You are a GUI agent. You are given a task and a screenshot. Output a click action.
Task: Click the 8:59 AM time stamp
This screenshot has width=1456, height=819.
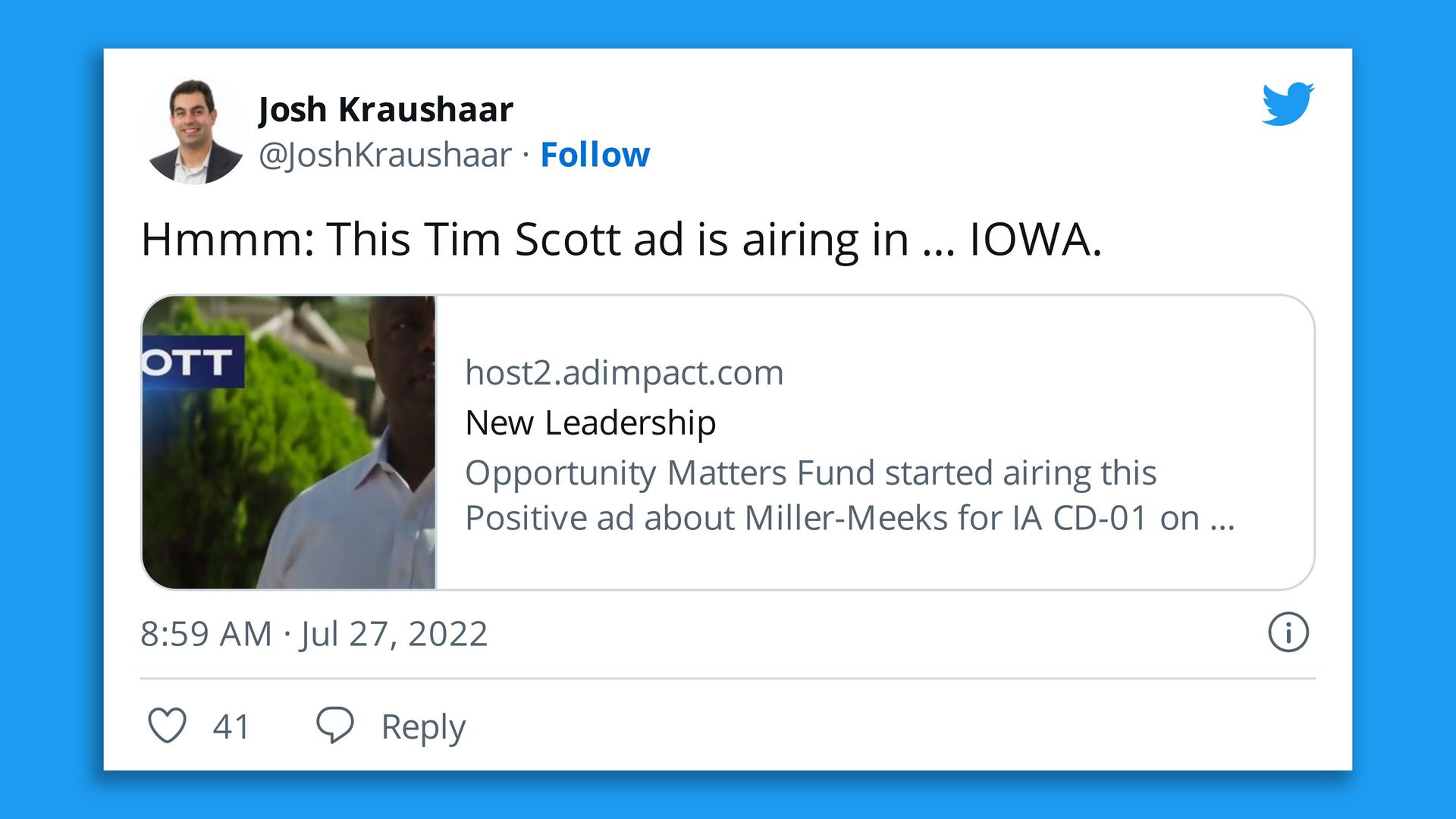[x=206, y=634]
